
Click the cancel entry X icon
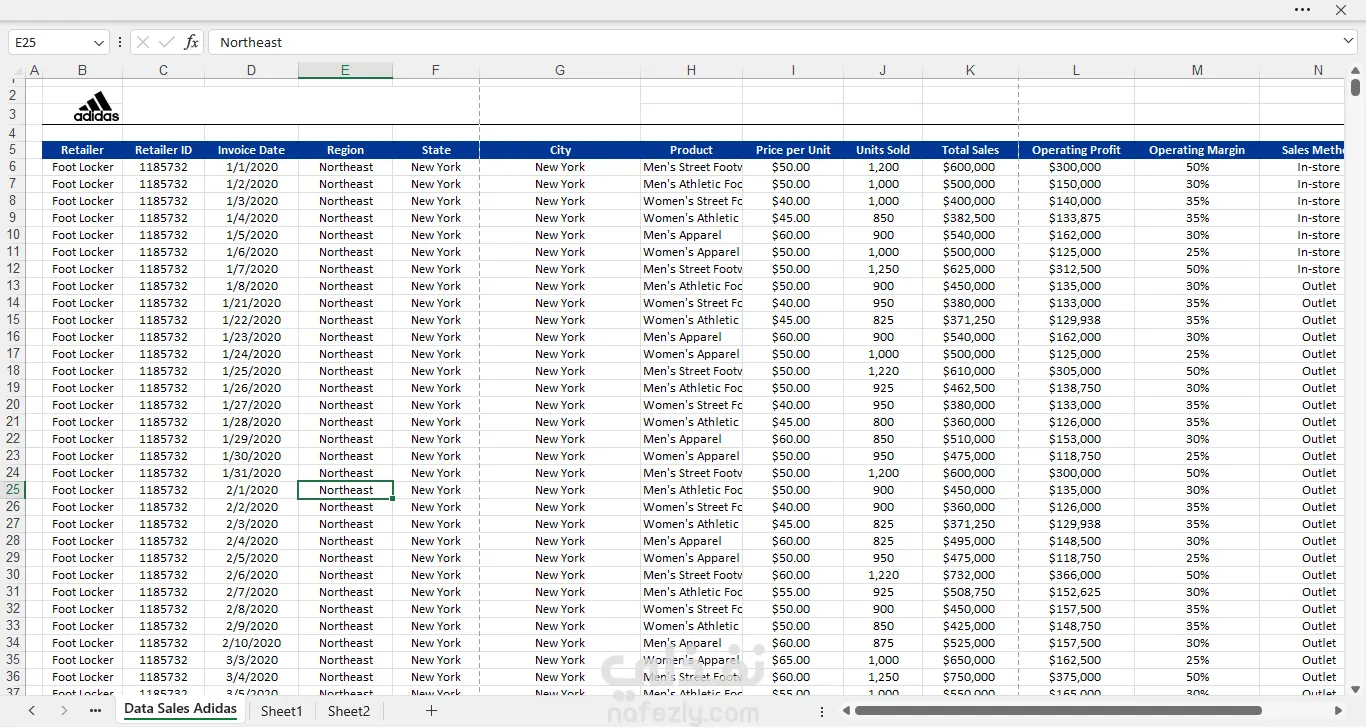[x=143, y=42]
